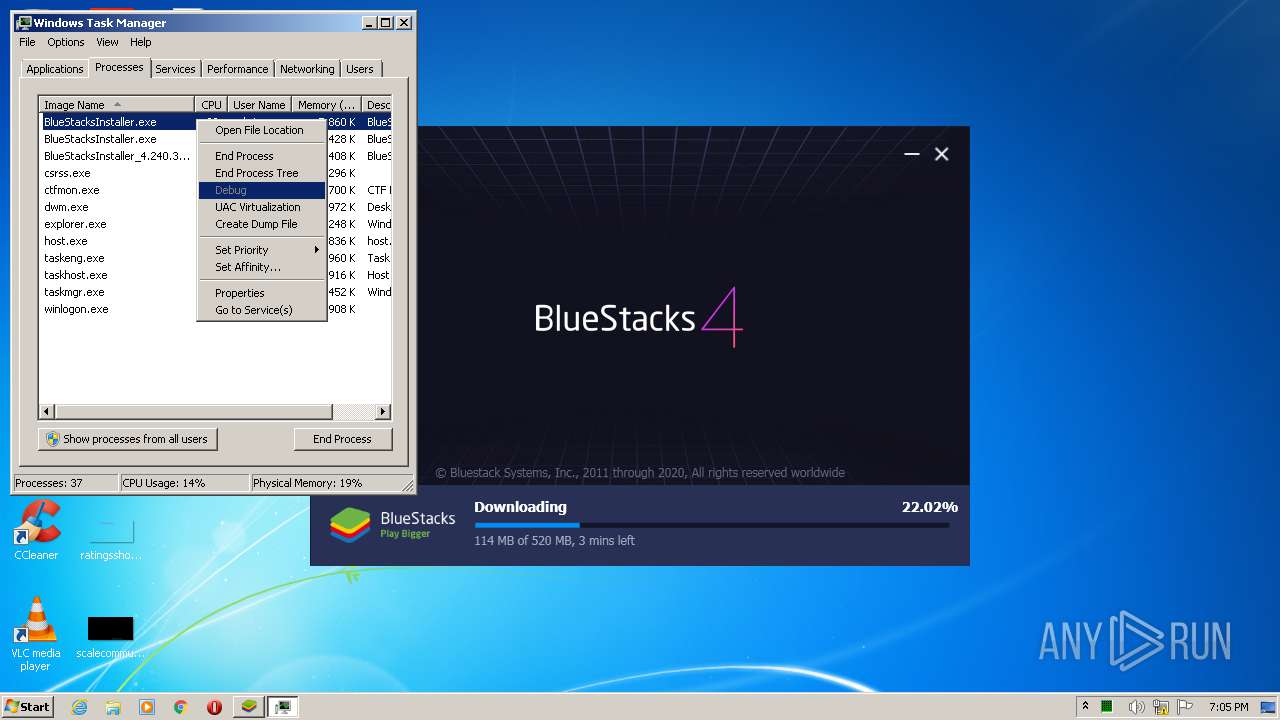Click the green CPU meter tray icon
The width and height of the screenshot is (1280, 720).
click(1107, 707)
